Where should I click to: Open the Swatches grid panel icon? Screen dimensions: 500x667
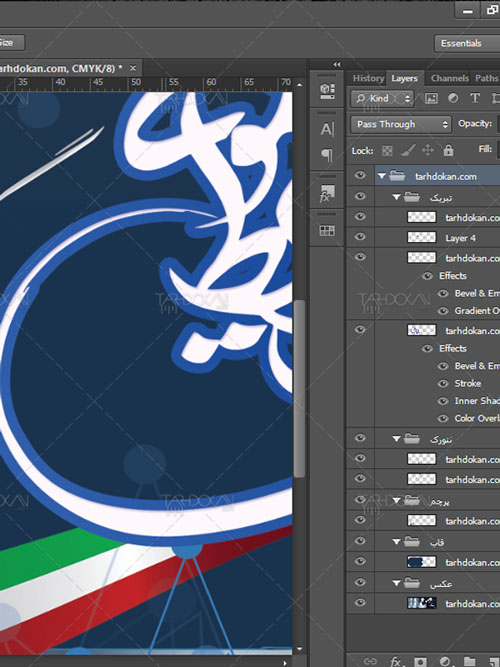tap(327, 231)
